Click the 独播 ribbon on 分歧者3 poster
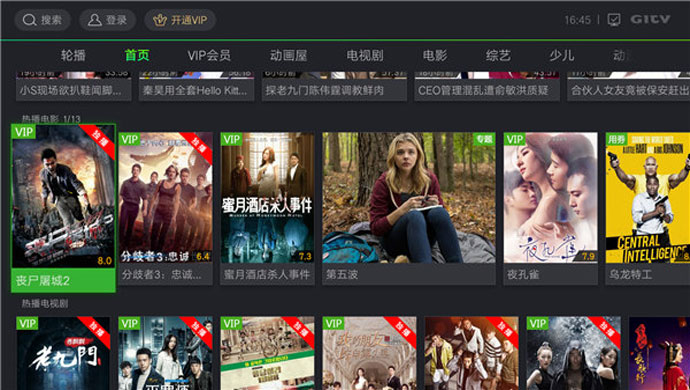Image resolution: width=690 pixels, height=390 pixels. 198,147
